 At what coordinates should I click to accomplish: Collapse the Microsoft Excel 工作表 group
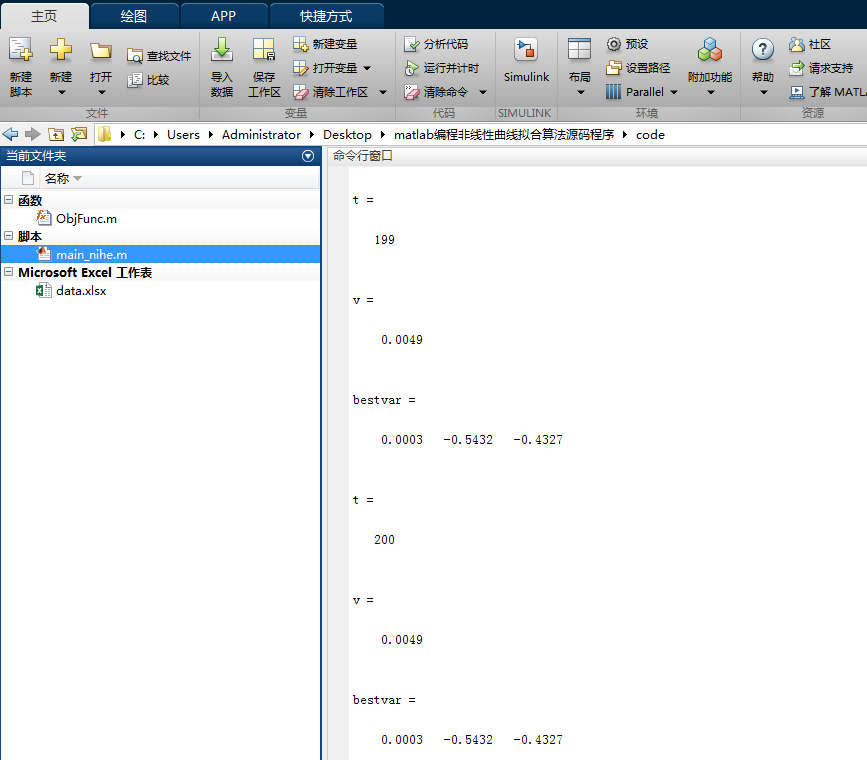pos(8,272)
